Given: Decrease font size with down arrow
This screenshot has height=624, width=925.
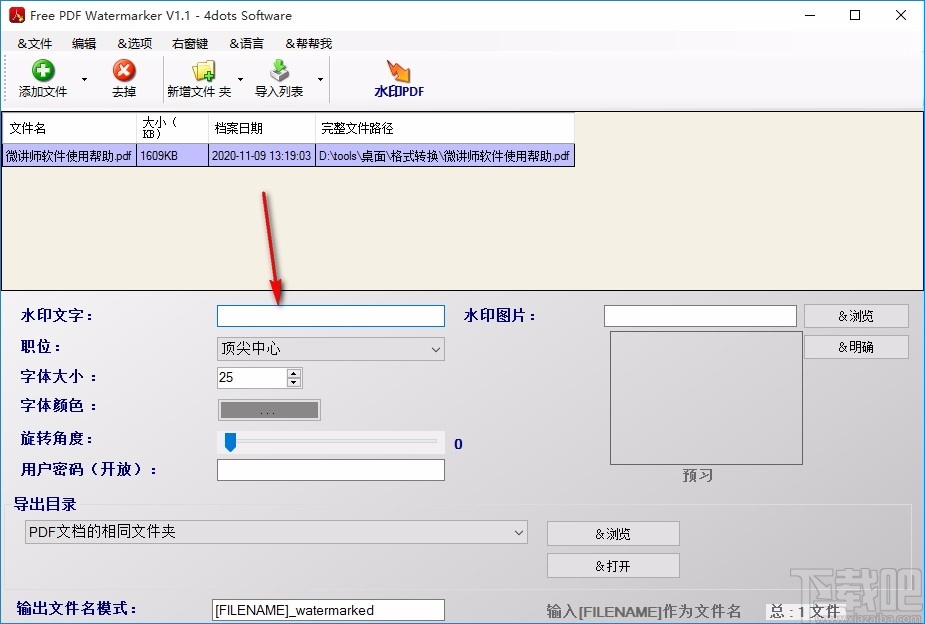Looking at the screenshot, I should [294, 382].
